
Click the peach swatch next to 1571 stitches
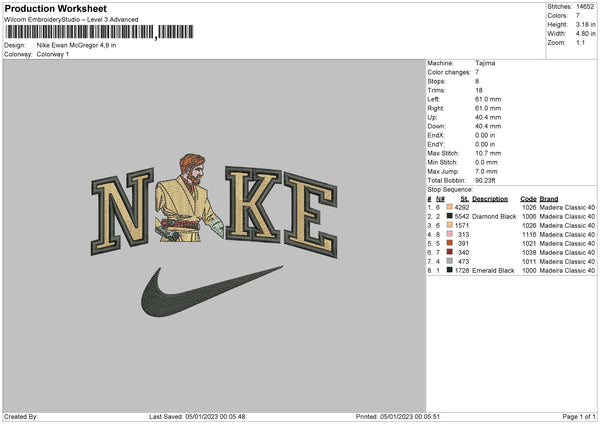coord(450,225)
